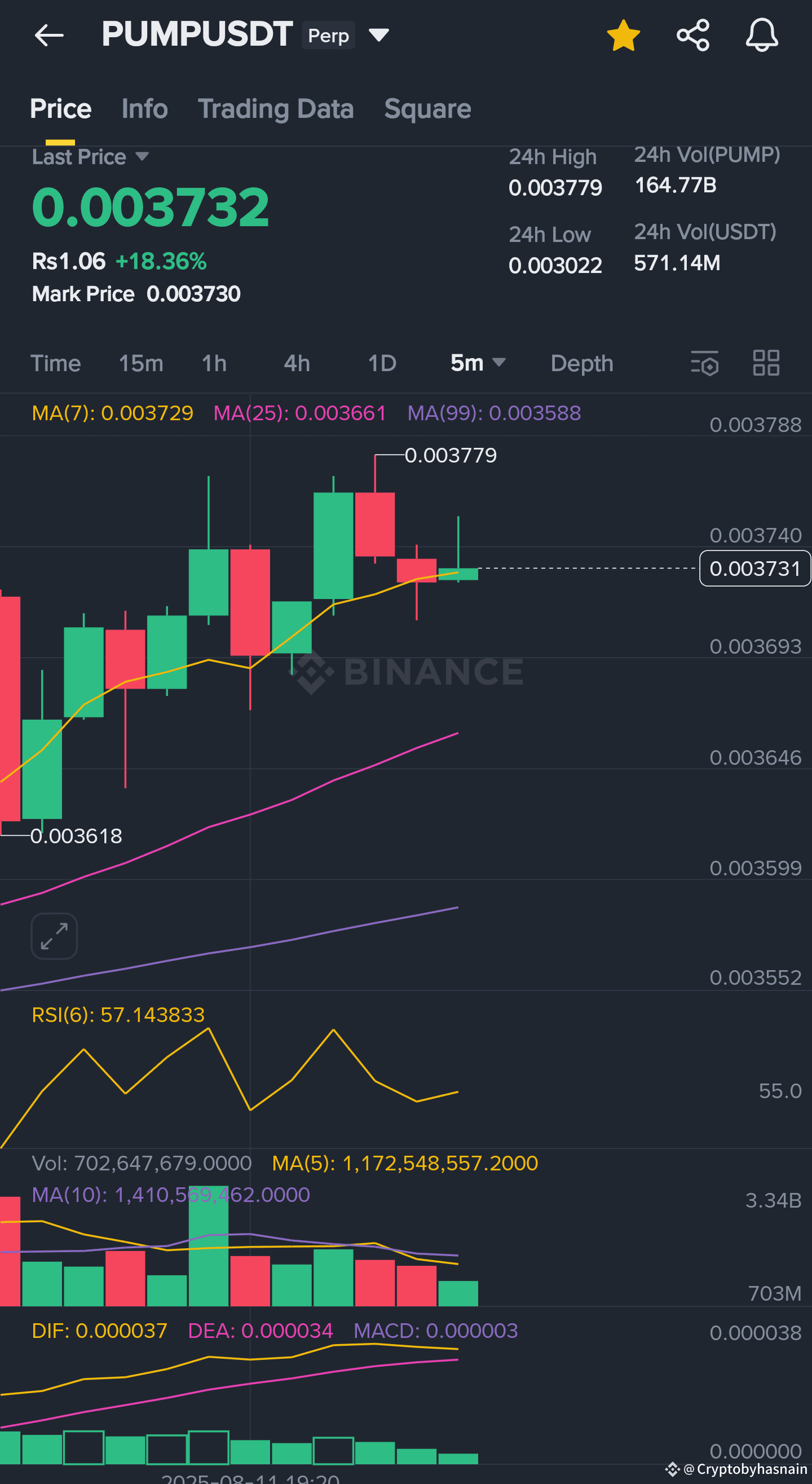
Task: Select the Time chart interval
Action: coord(55,363)
